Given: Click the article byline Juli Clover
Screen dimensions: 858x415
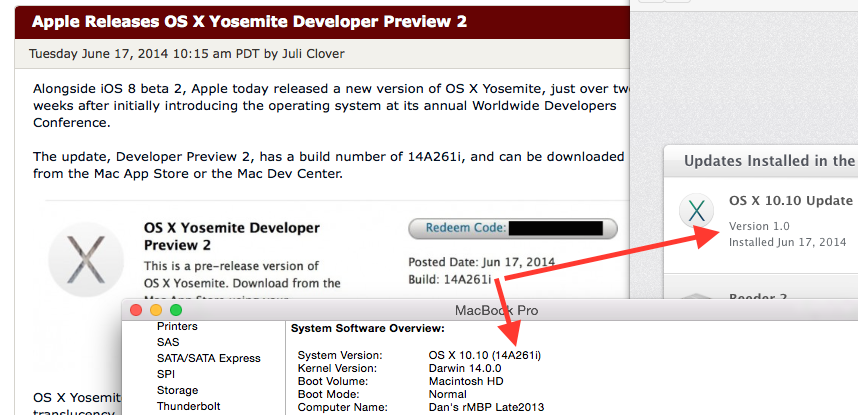Looking at the screenshot, I should (x=314, y=54).
